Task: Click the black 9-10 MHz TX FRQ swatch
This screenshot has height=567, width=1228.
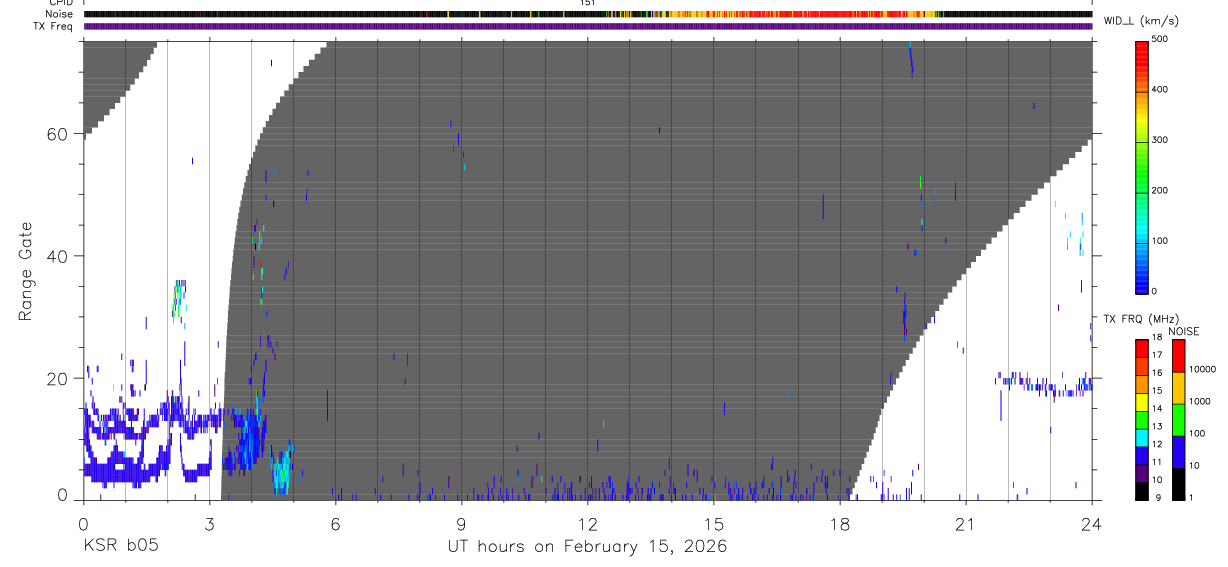Action: [1142, 491]
